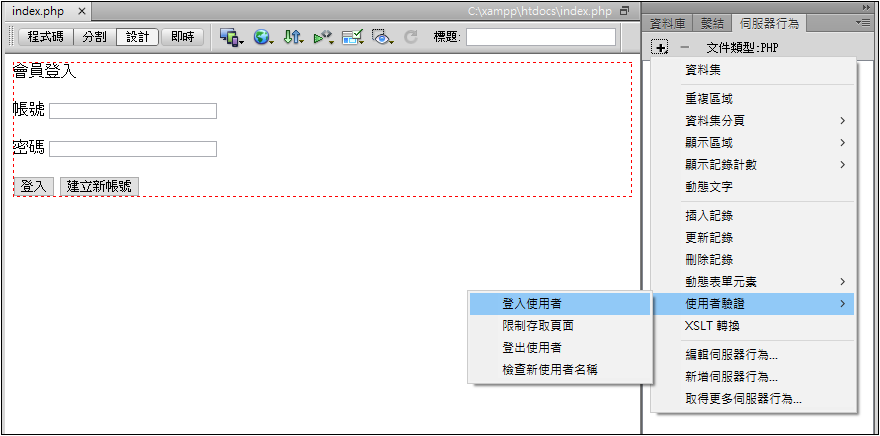880x436 pixels.
Task: Preview in browser globe icon
Action: coord(262,37)
